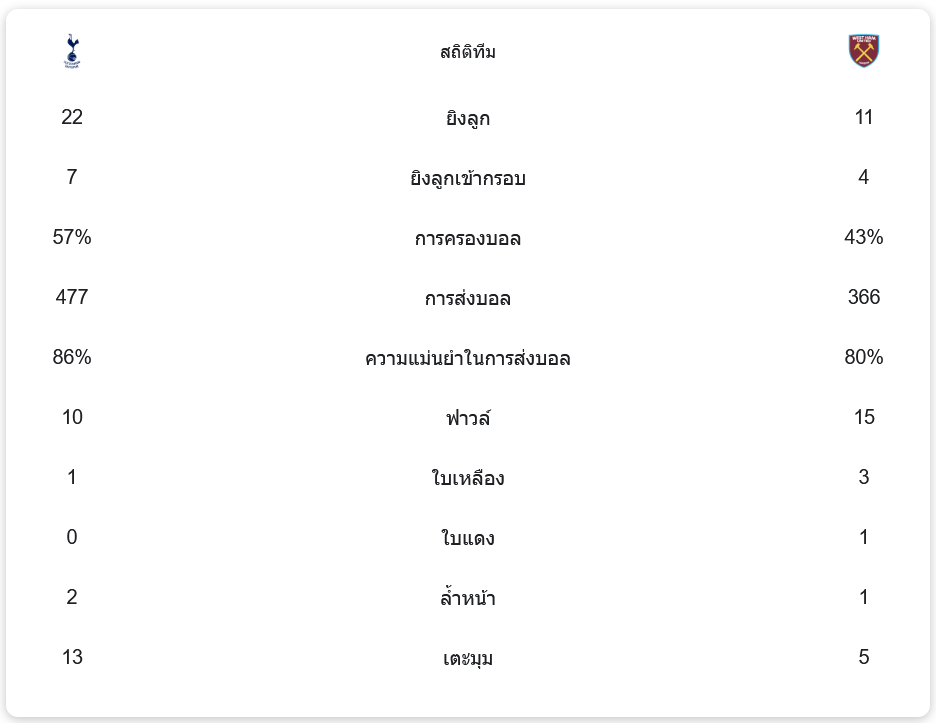Viewport: 936px width, 723px height.
Task: Click Tottenham's 13 corners value
Action: (72, 657)
